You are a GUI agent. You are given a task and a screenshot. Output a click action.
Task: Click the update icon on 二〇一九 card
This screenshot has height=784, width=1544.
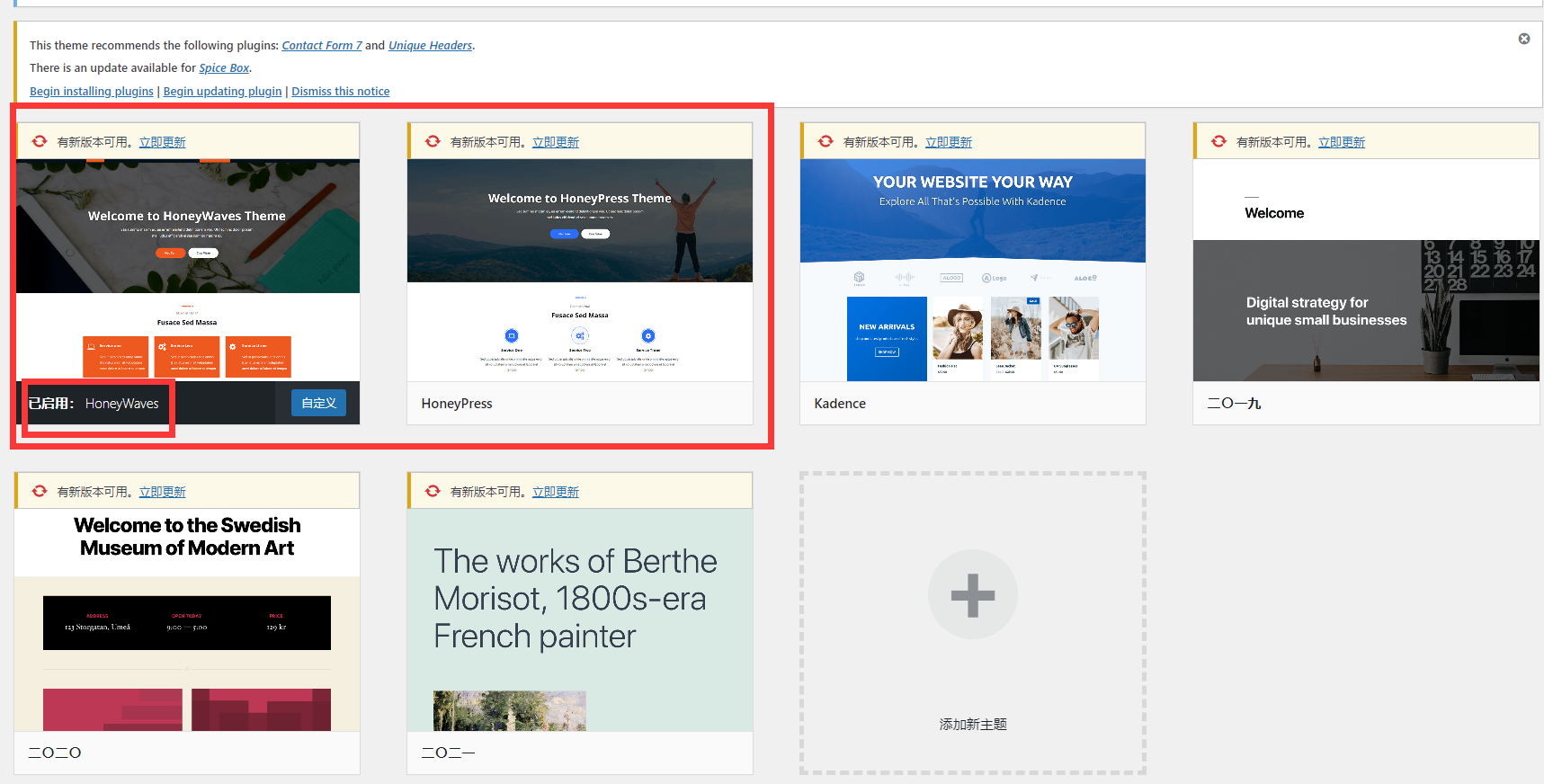(x=1218, y=141)
